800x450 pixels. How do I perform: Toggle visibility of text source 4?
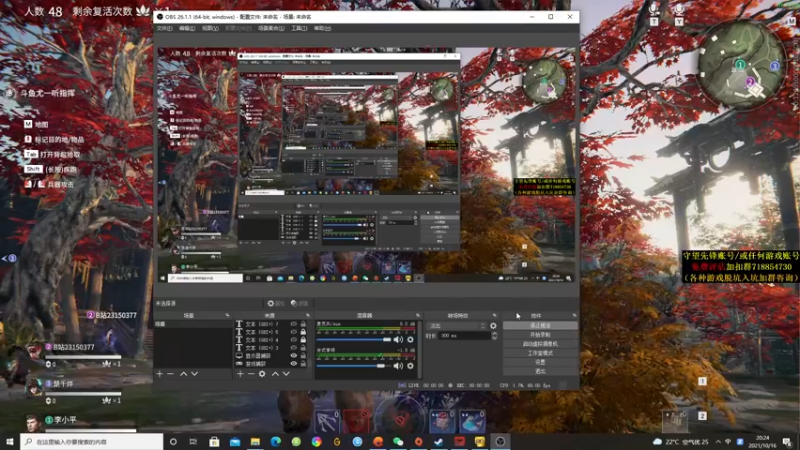[x=293, y=340]
